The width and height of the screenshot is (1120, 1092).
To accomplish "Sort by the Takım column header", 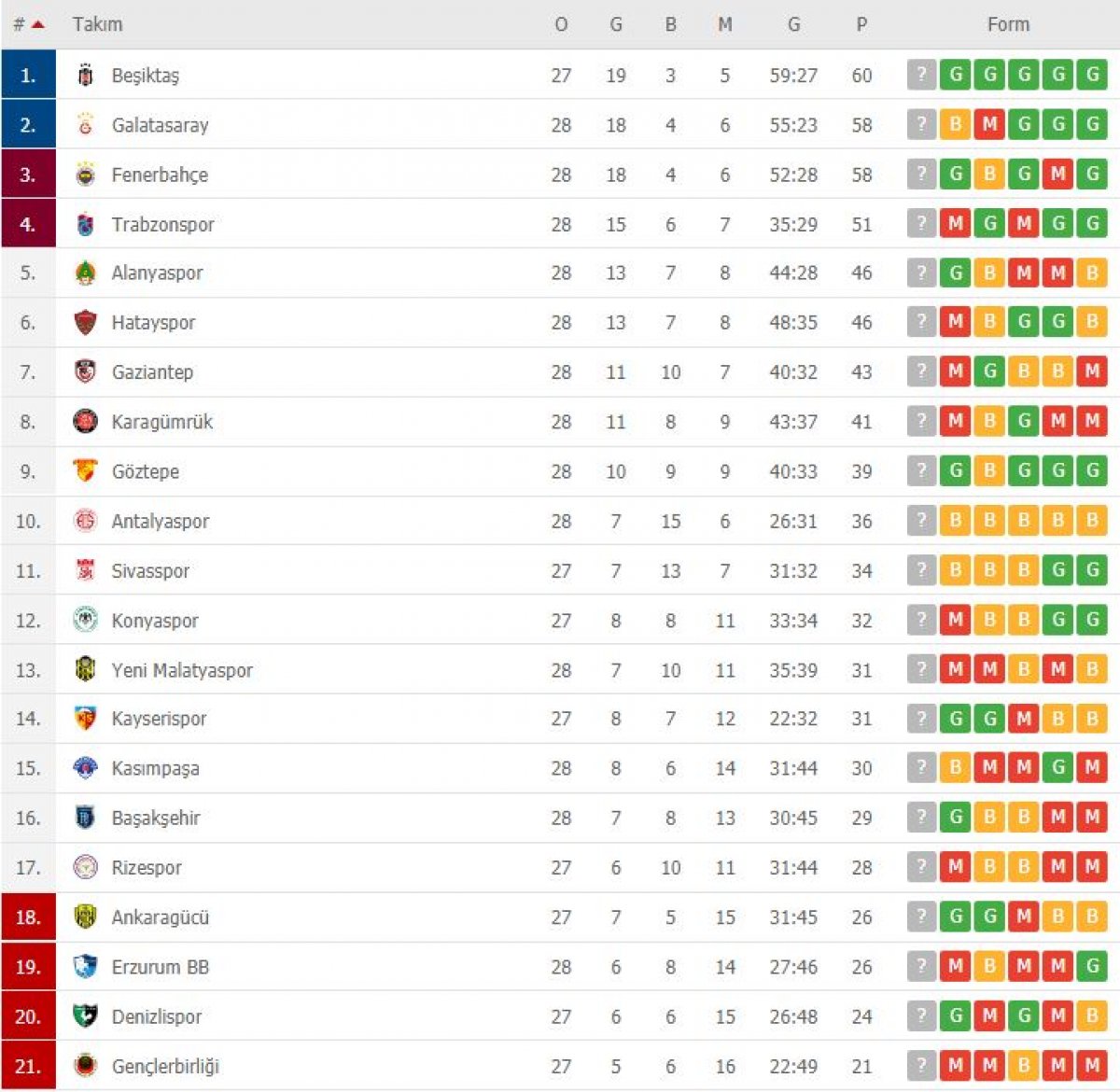I will coord(97,24).
